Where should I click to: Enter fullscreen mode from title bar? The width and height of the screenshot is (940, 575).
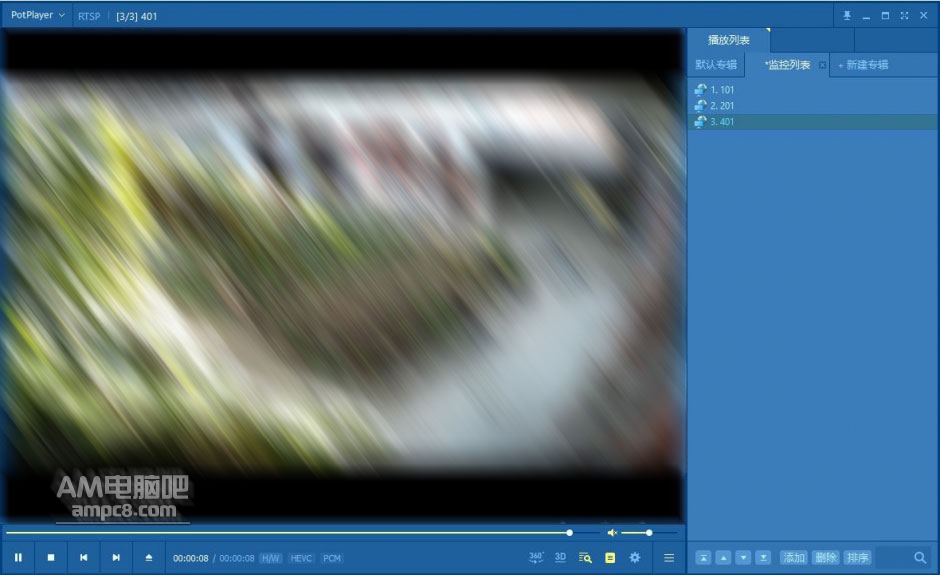tap(904, 16)
